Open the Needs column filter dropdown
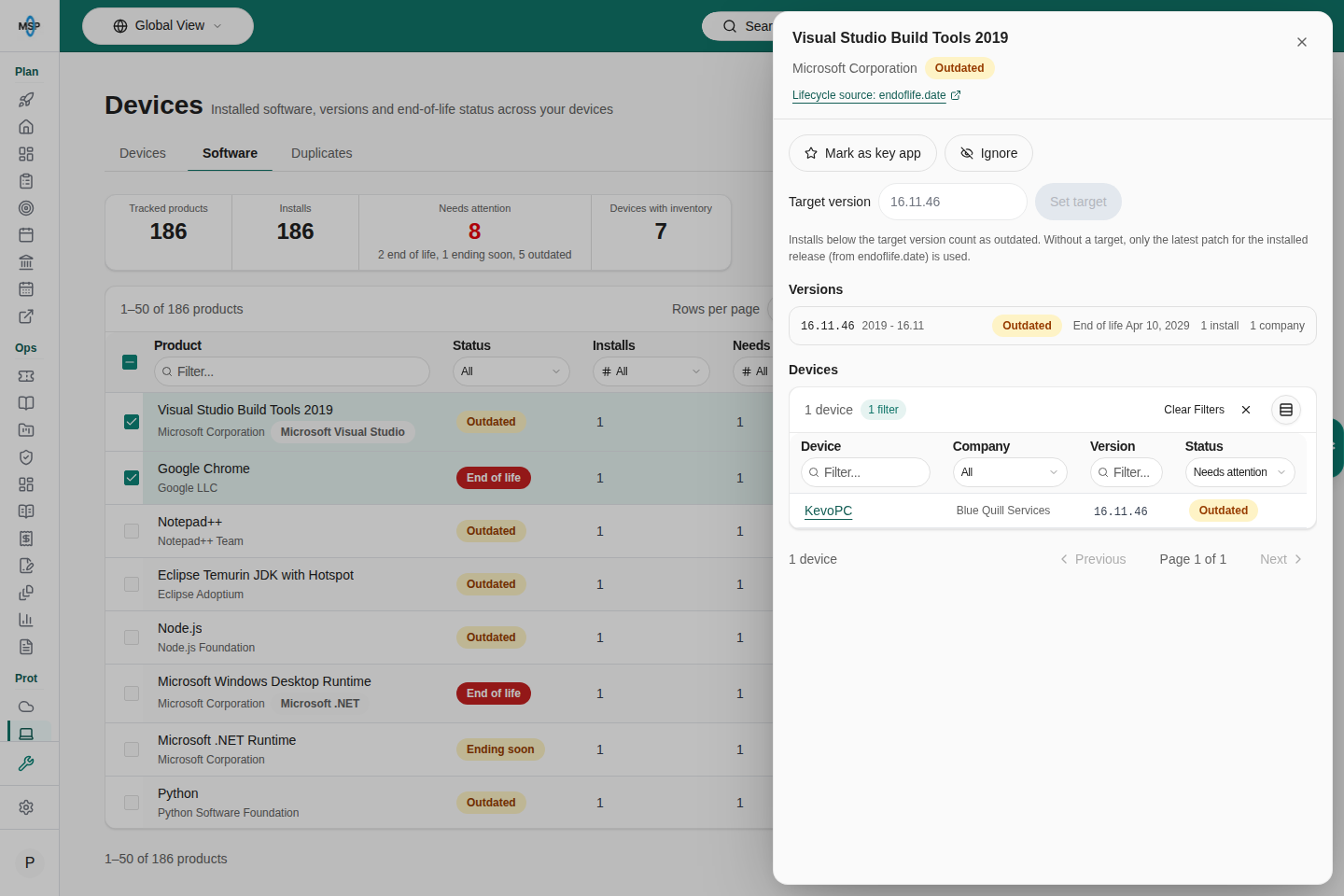The width and height of the screenshot is (1344, 896). (754, 371)
